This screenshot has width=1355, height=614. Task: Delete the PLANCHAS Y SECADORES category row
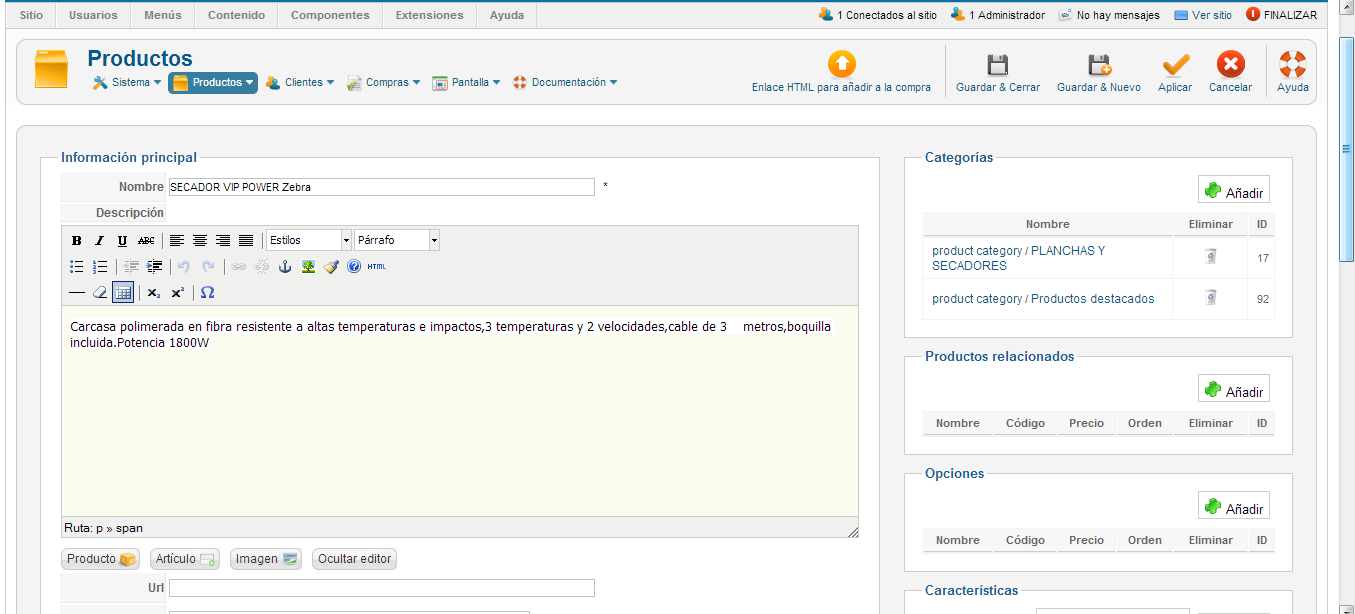click(1210, 257)
